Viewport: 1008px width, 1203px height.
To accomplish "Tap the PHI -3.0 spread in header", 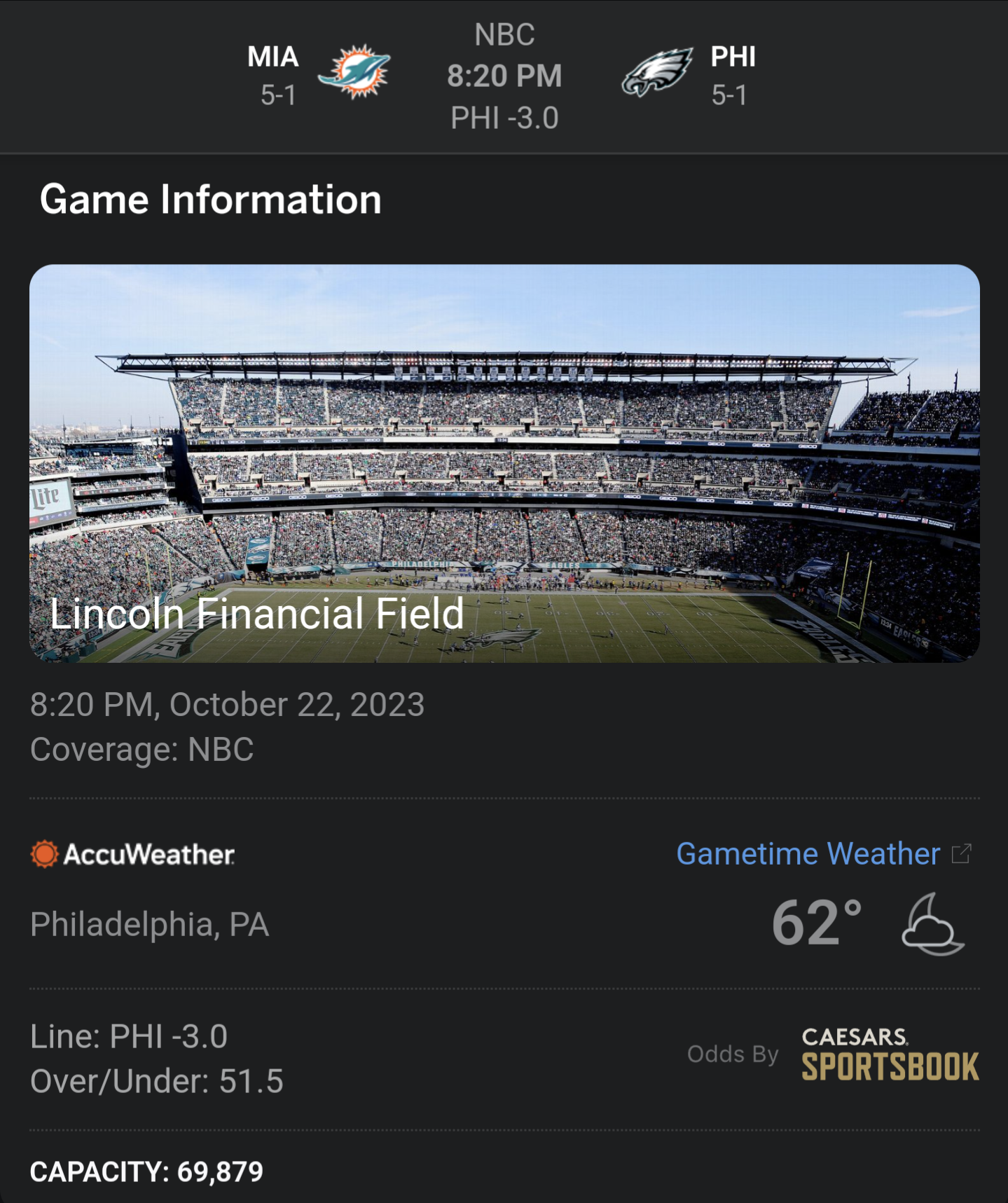I will [x=504, y=118].
